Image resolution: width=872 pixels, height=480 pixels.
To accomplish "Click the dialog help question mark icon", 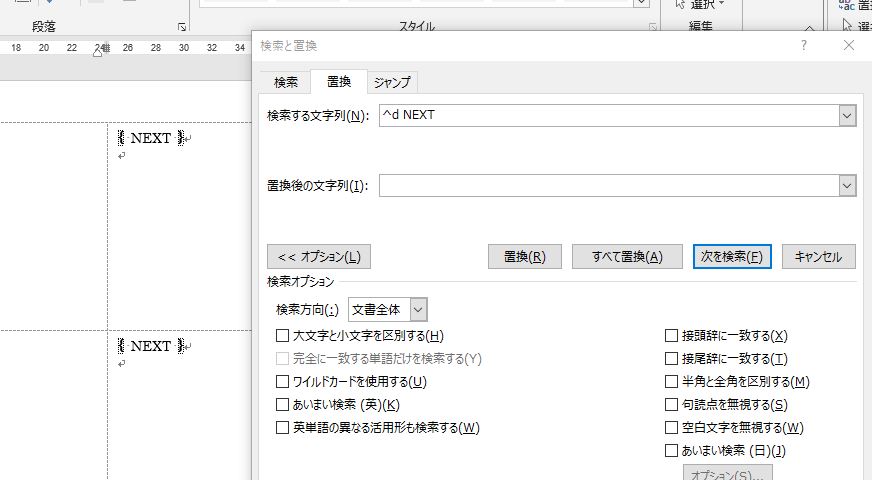I will (804, 45).
